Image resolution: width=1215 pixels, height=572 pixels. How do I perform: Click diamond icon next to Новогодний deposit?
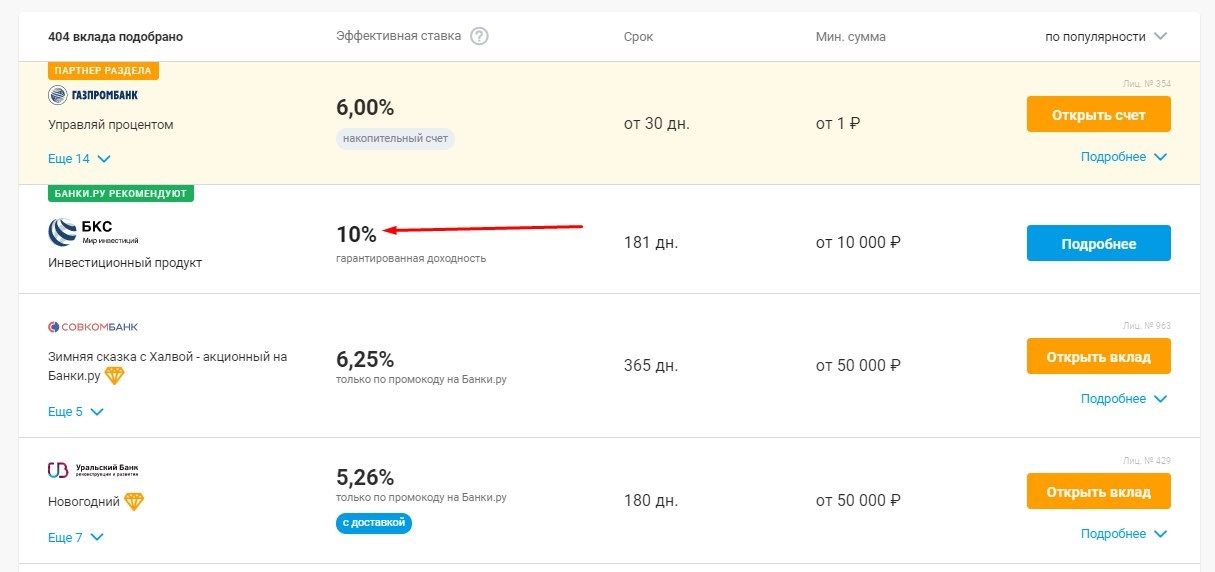click(133, 501)
